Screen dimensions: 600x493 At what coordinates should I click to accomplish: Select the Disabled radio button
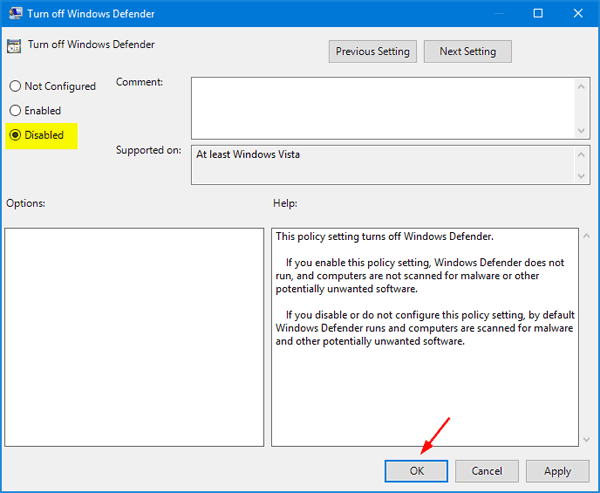15,135
